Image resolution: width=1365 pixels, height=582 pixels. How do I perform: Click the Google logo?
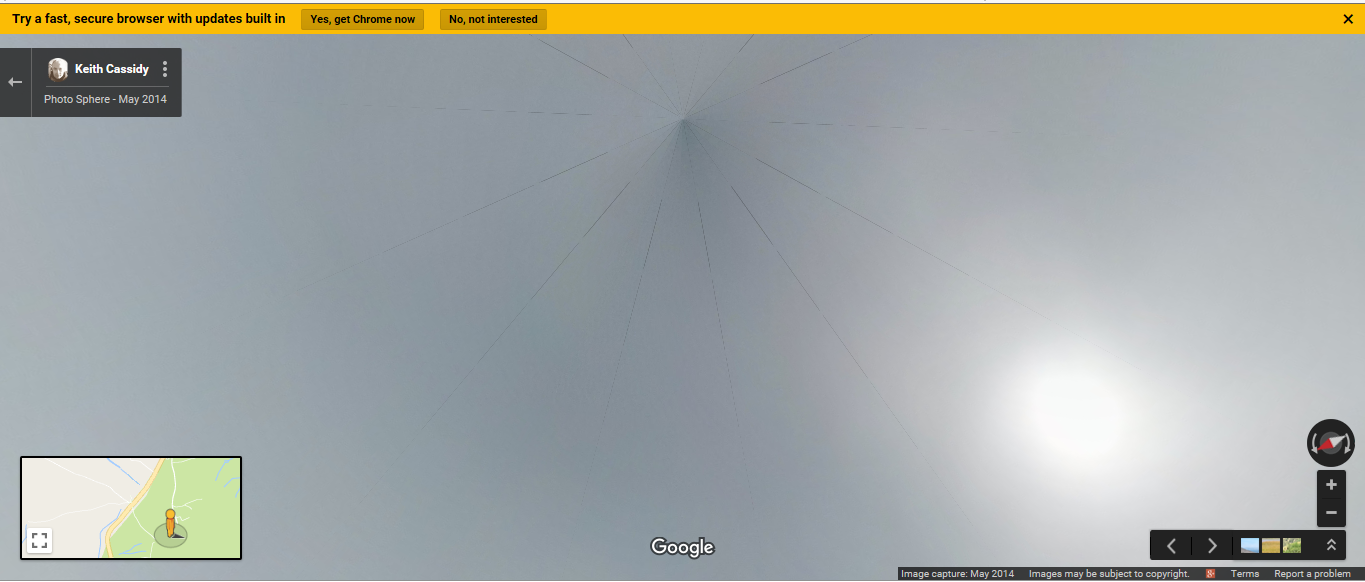(682, 547)
